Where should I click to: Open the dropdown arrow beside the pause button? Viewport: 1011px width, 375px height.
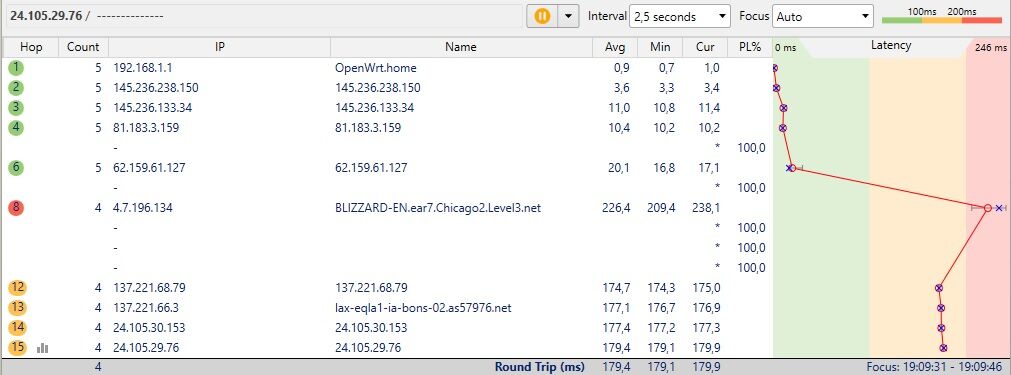tap(568, 16)
